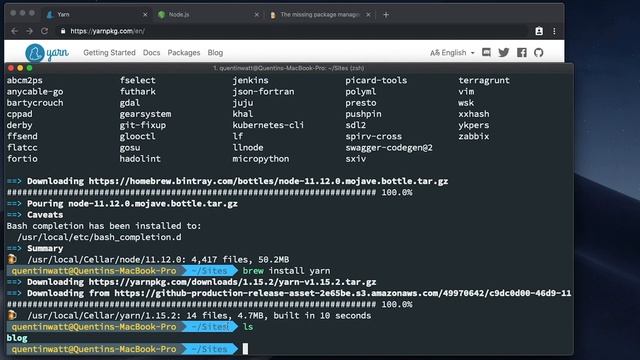Close the terminal window with red button

pyautogui.click(x=11, y=68)
